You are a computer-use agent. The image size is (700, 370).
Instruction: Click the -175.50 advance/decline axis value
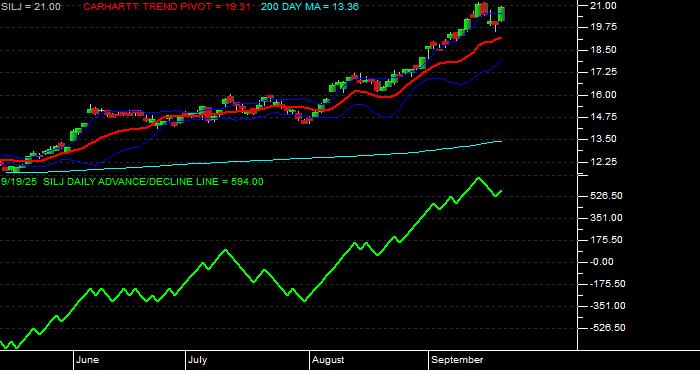(608, 284)
